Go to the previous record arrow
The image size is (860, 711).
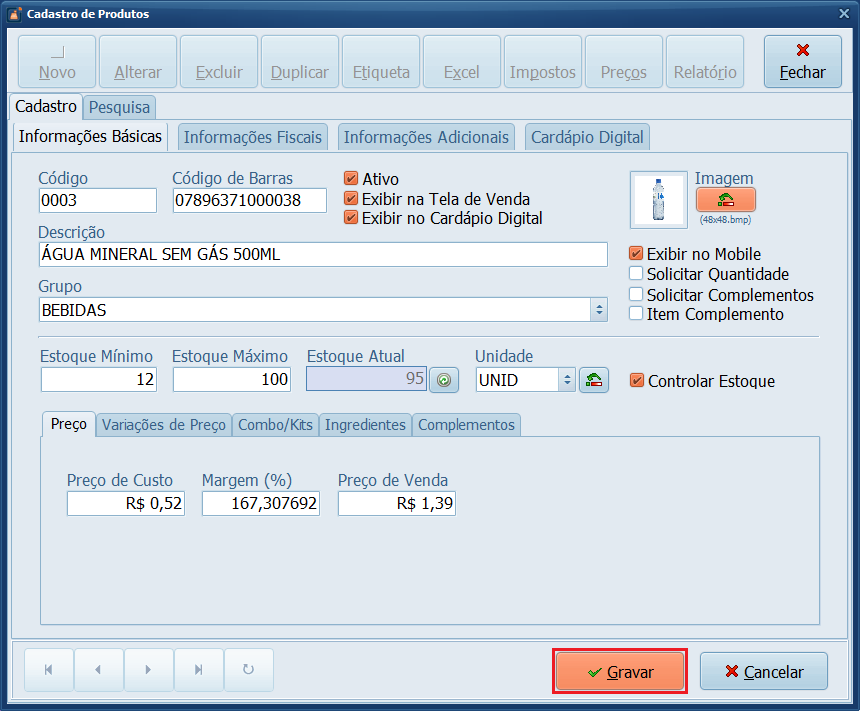(98, 670)
